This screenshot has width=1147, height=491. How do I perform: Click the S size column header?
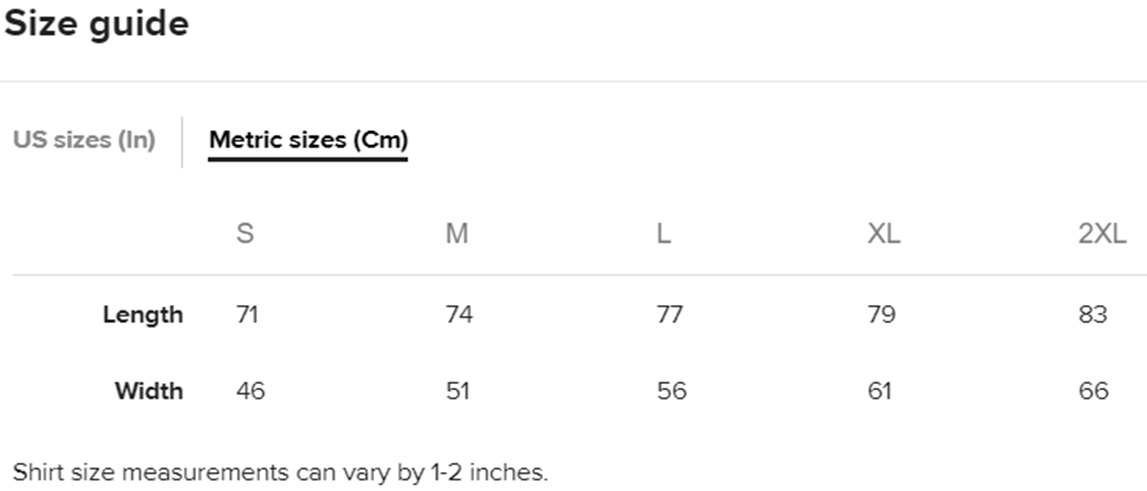245,235
